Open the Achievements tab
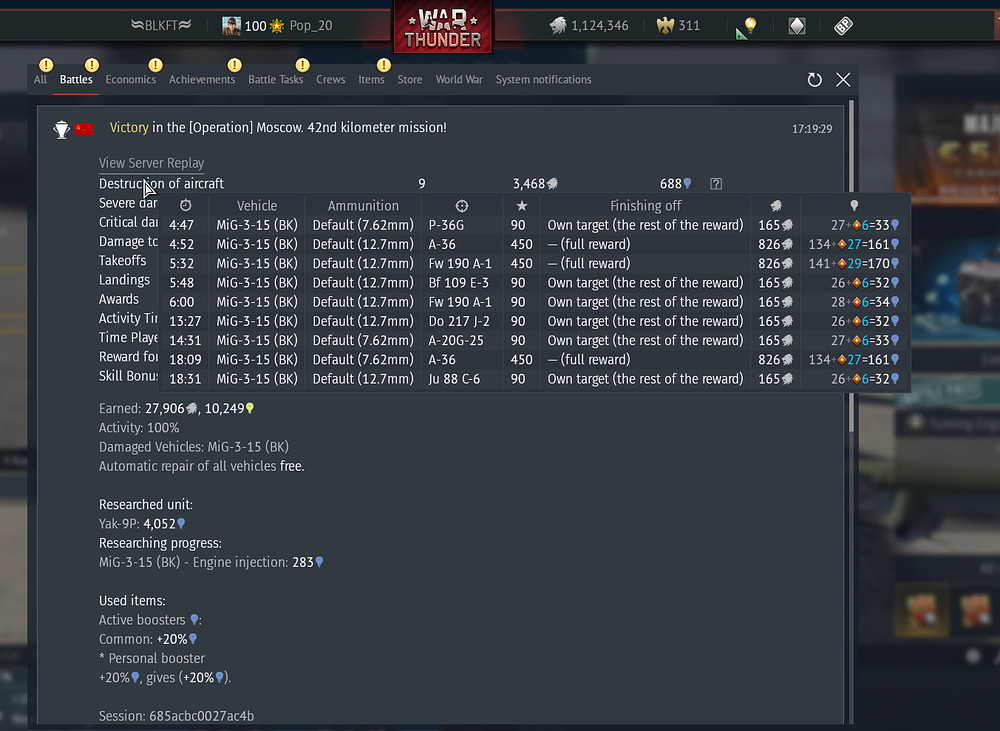Screen dimensions: 1000x731 point(202,79)
